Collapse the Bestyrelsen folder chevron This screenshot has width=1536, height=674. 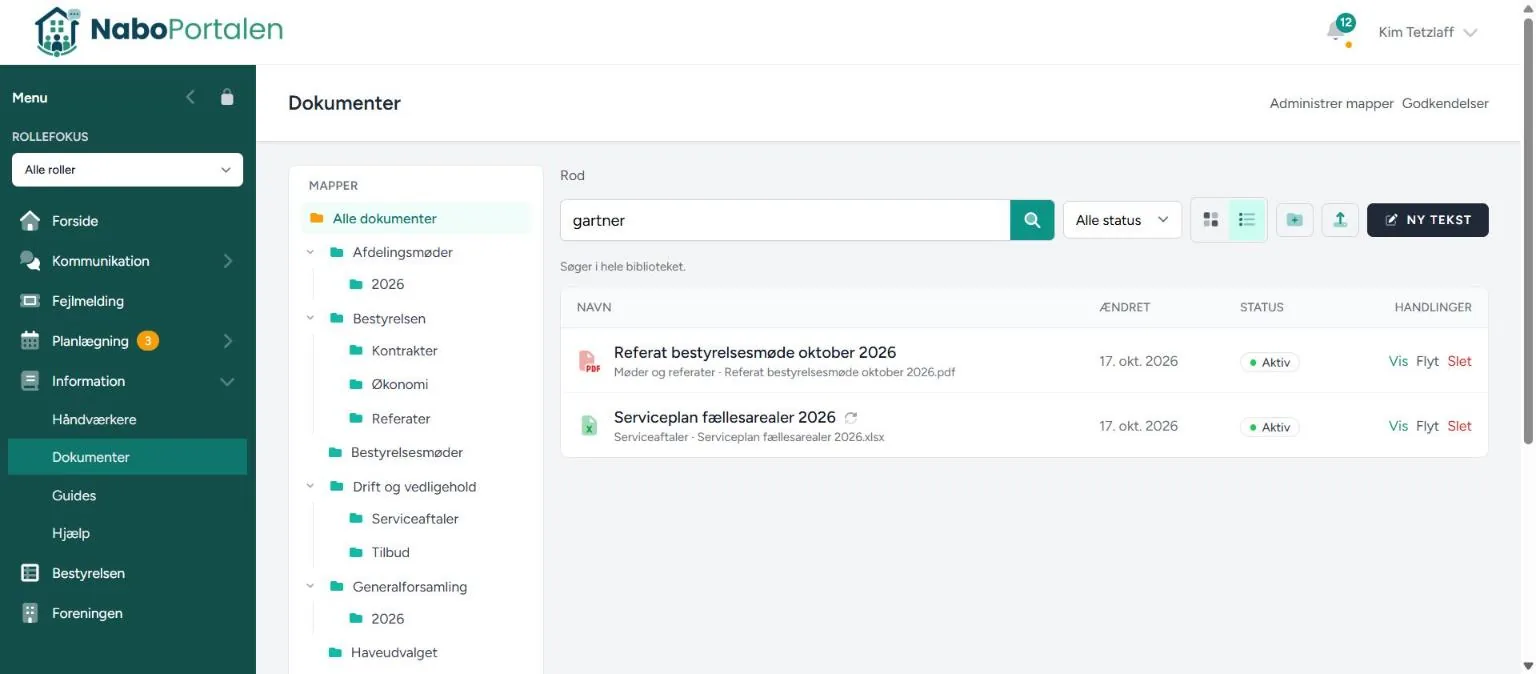coord(311,318)
